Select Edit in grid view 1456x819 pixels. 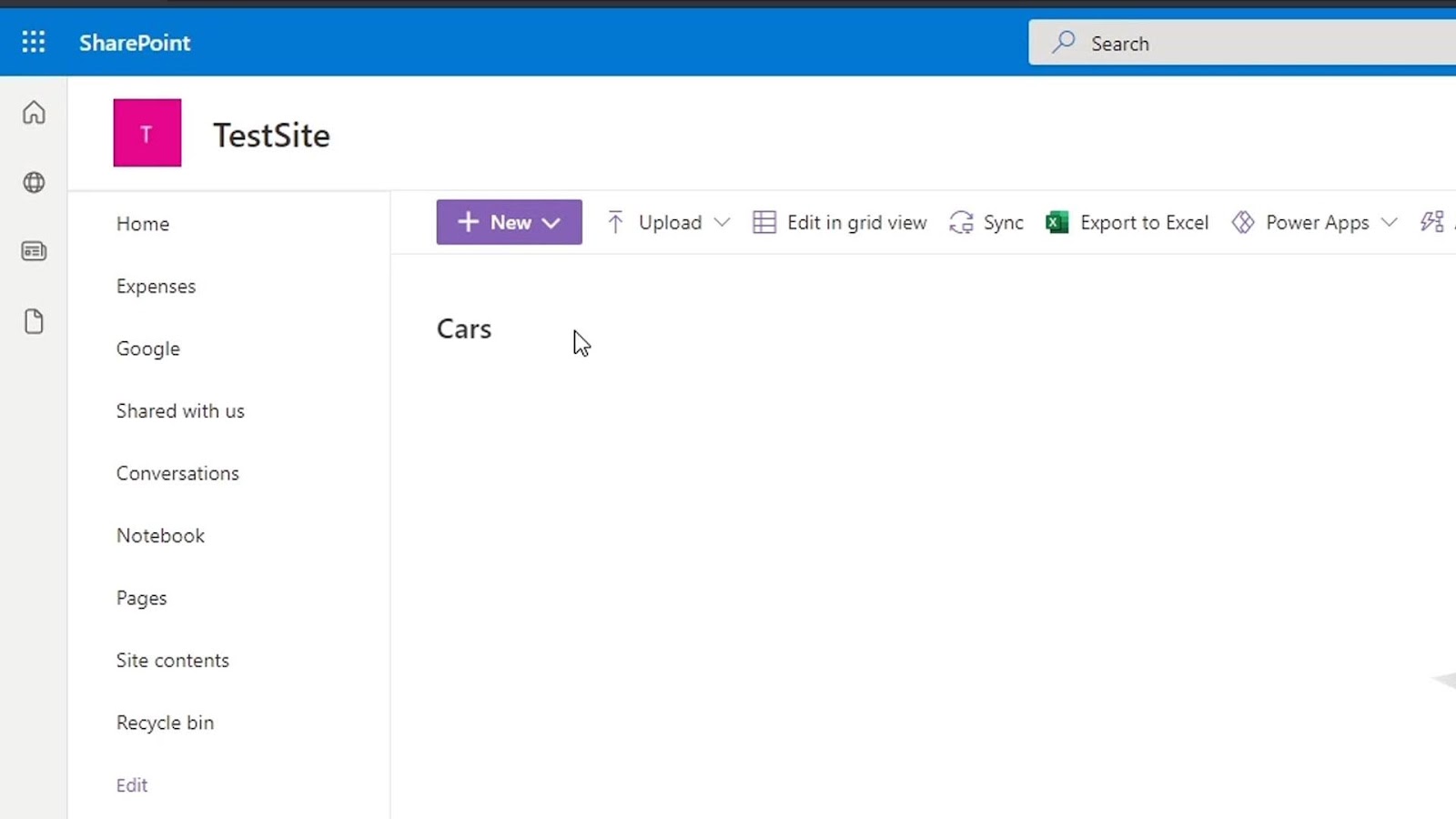point(840,222)
